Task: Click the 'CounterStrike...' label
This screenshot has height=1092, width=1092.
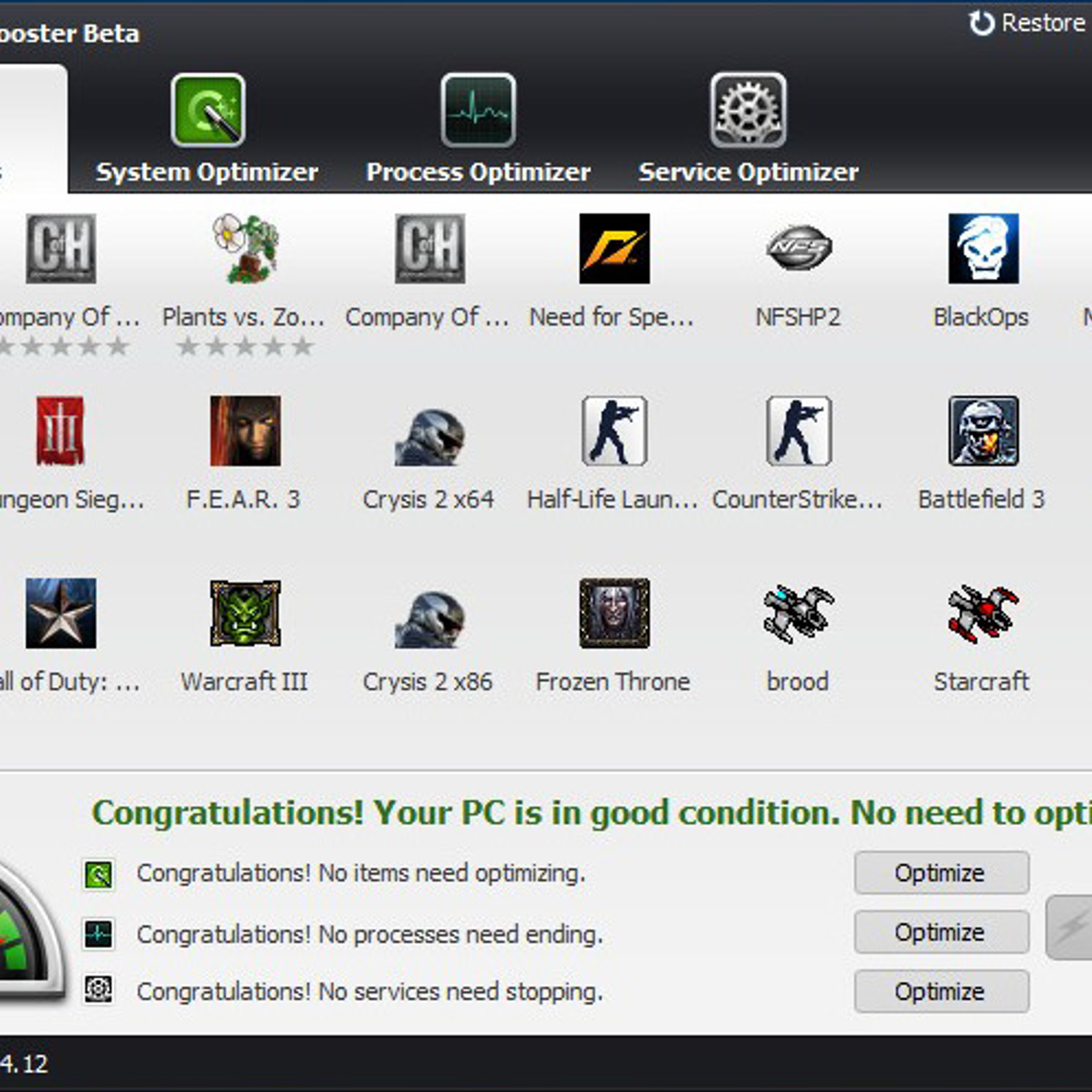Action: click(798, 500)
